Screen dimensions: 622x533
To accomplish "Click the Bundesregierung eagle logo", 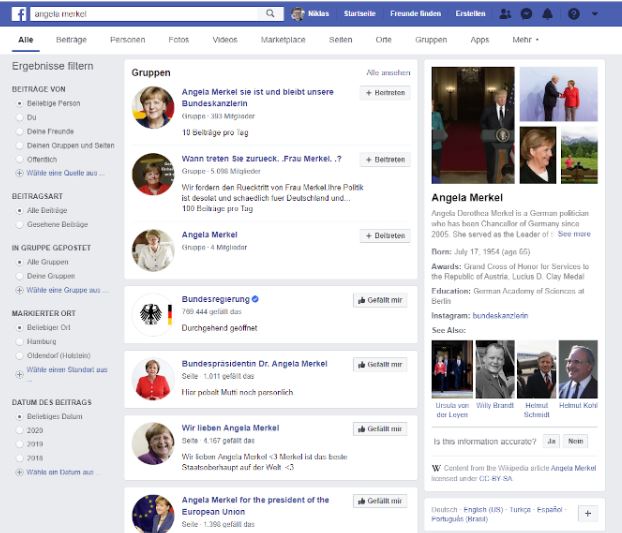I will tap(153, 314).
